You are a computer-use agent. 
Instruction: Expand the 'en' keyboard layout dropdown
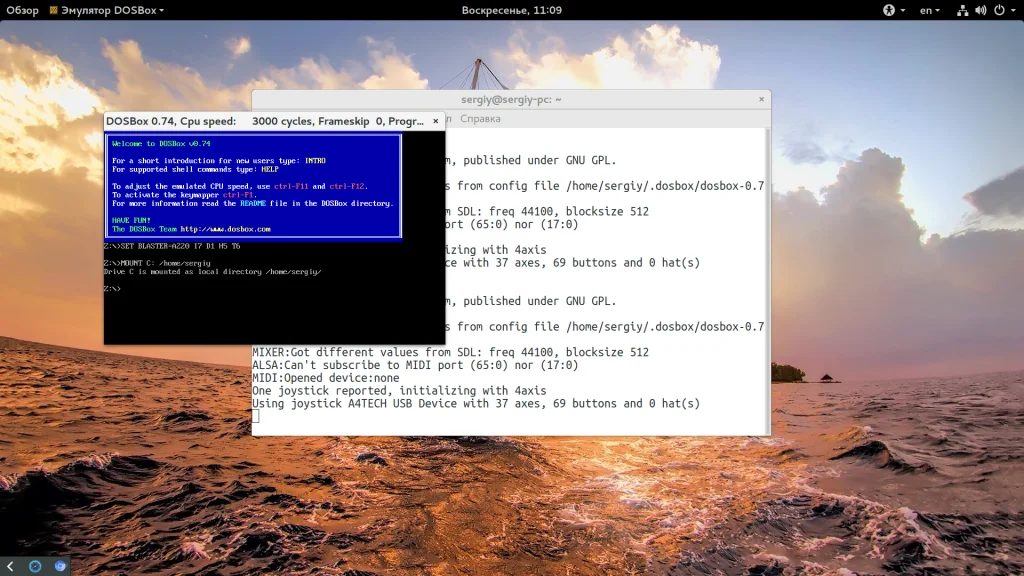[x=930, y=10]
